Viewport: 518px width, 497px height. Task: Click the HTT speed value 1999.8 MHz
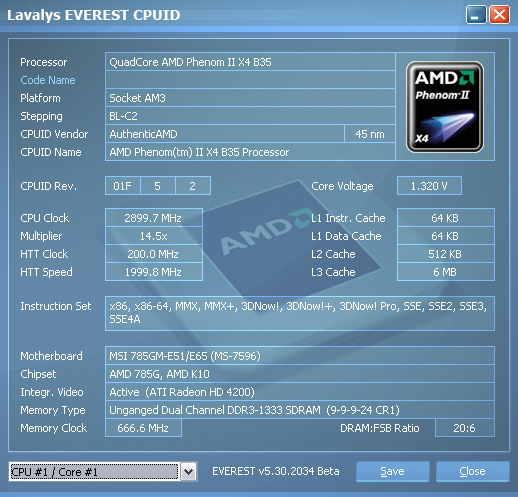(154, 272)
